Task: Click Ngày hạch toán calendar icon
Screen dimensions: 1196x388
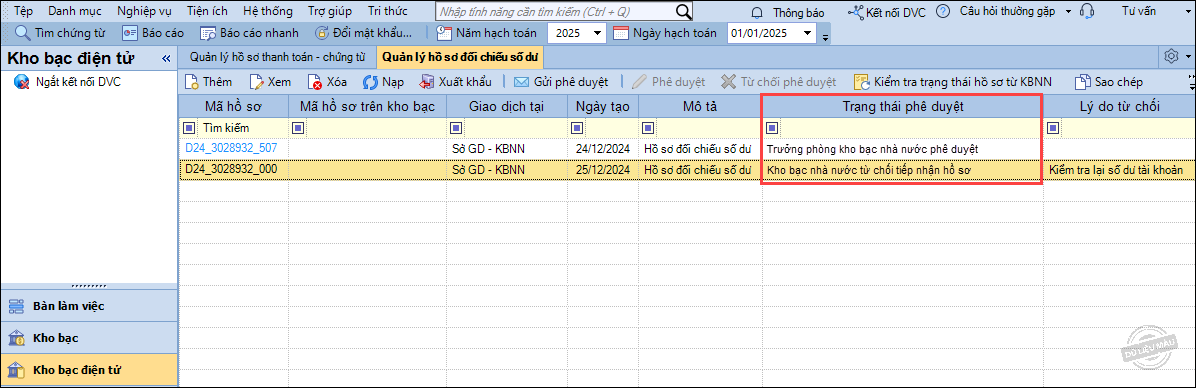Action: pos(621,33)
